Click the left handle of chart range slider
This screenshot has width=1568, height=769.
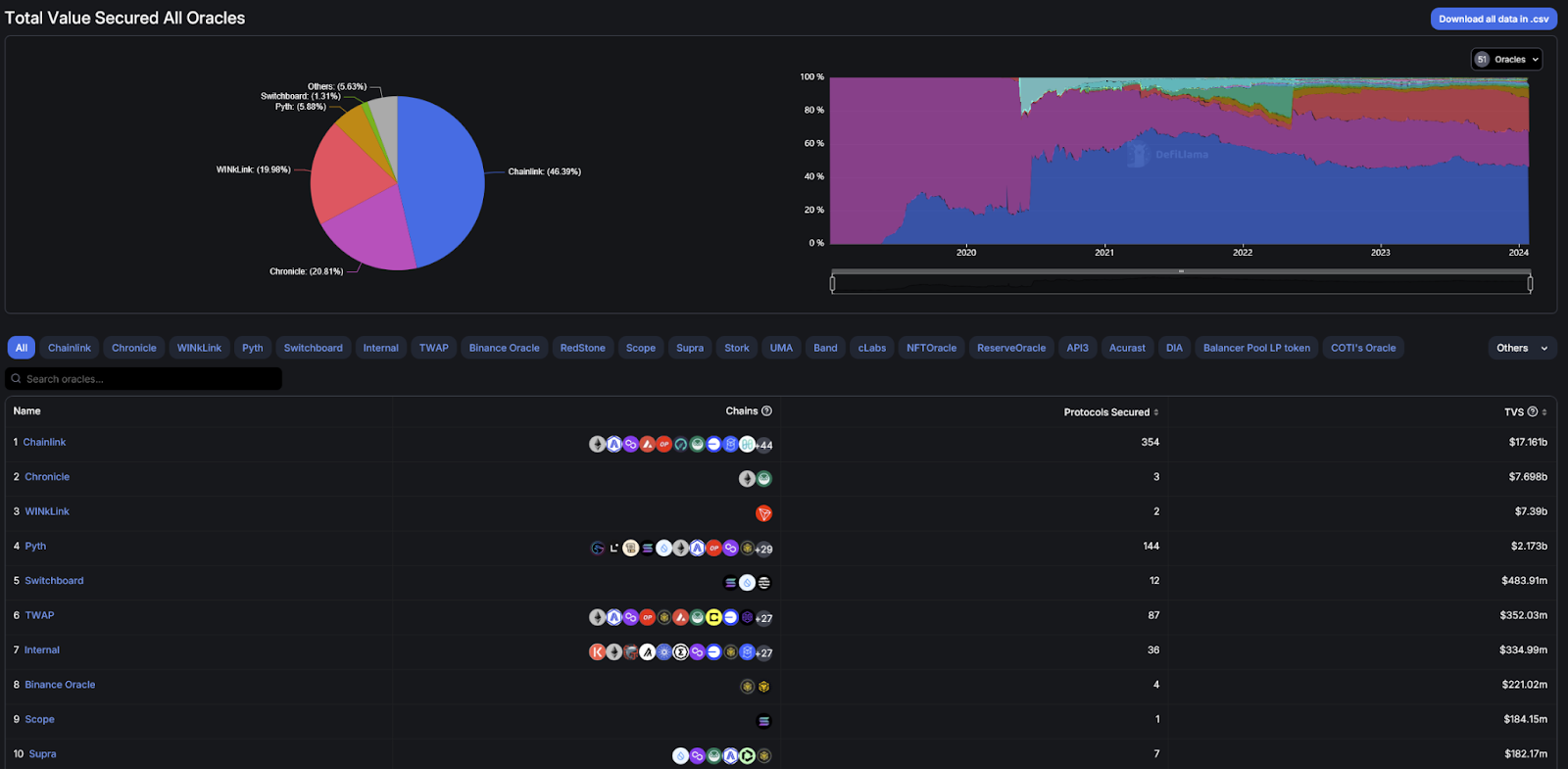[x=833, y=284]
